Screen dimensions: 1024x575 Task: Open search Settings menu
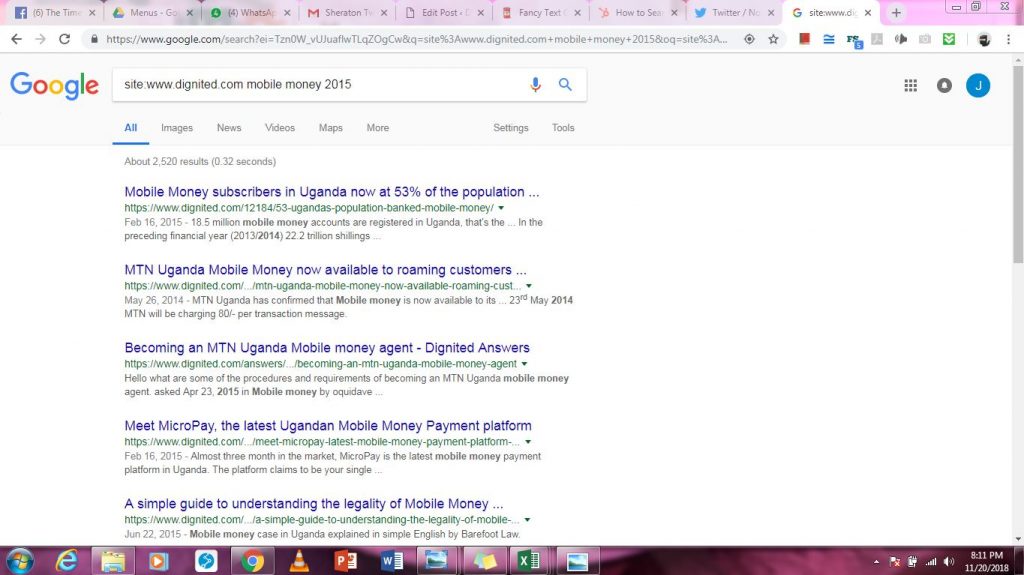(511, 128)
